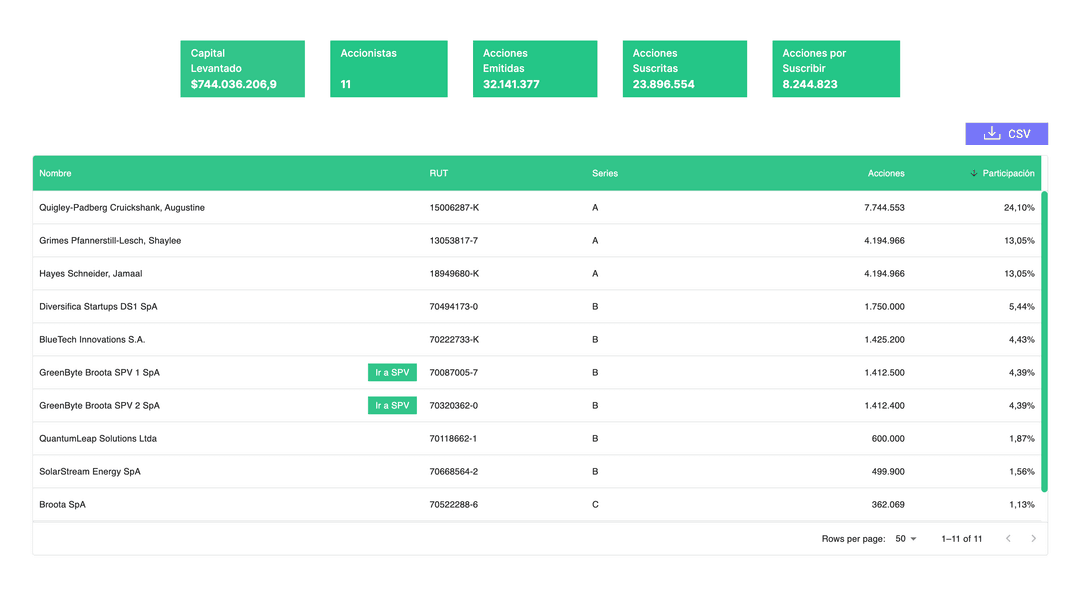Viewport: 1080px width, 608px height.
Task: Select the Acciones Suscritas card
Action: tap(684, 69)
